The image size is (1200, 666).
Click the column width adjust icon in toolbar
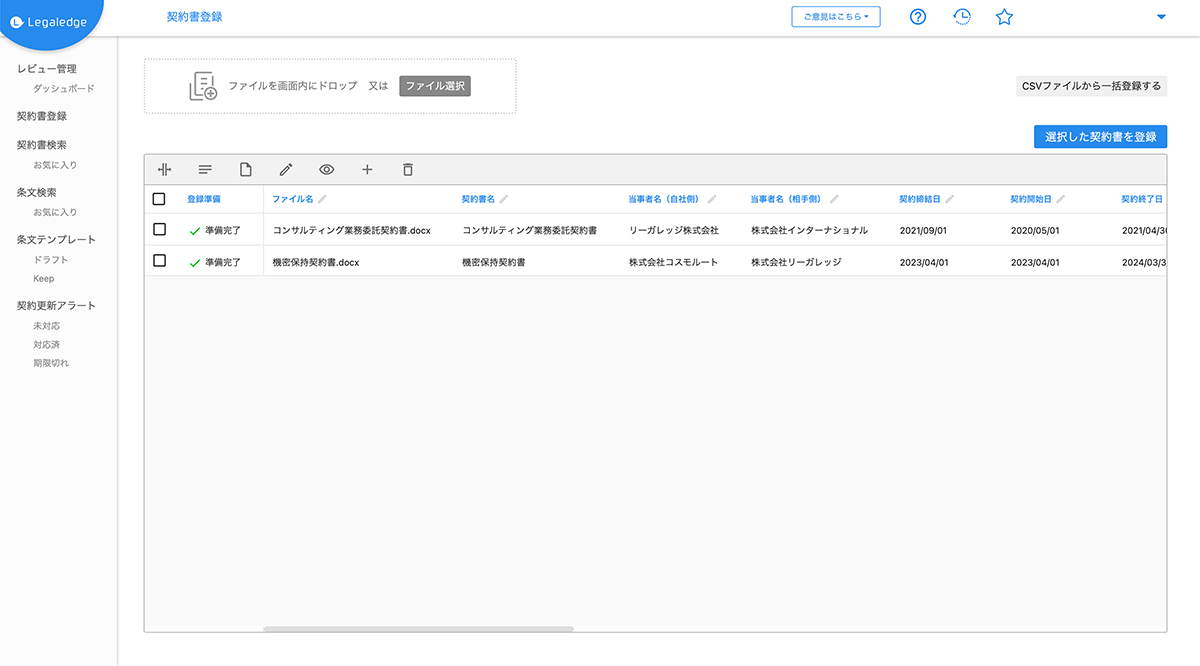(165, 170)
